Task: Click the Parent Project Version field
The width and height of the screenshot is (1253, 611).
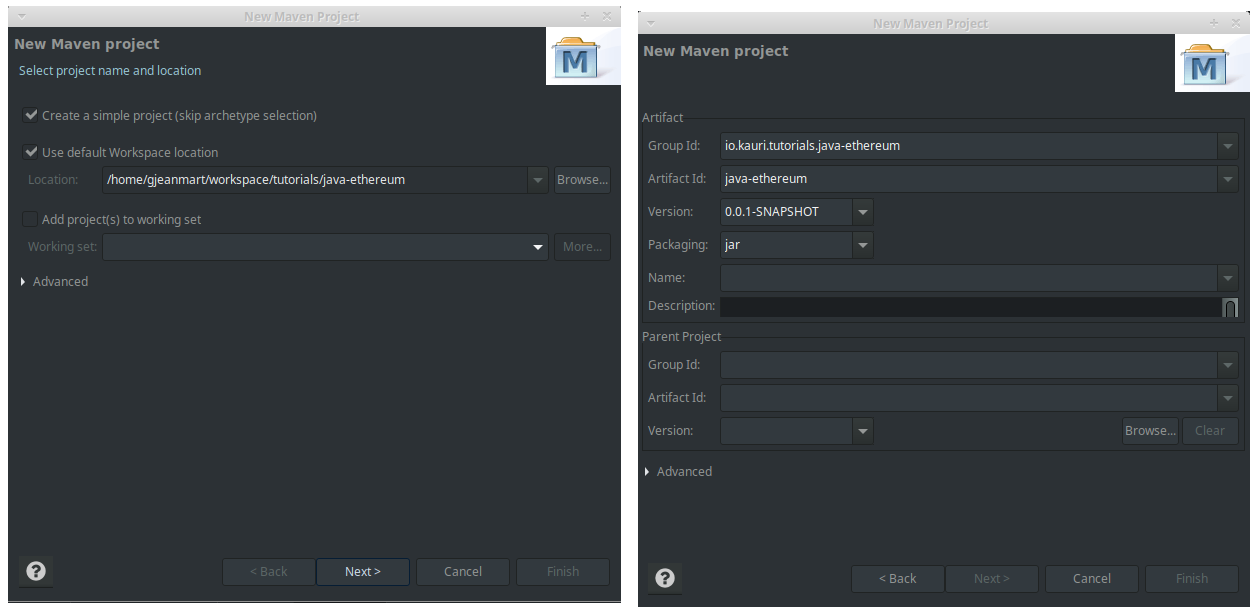Action: [787, 431]
